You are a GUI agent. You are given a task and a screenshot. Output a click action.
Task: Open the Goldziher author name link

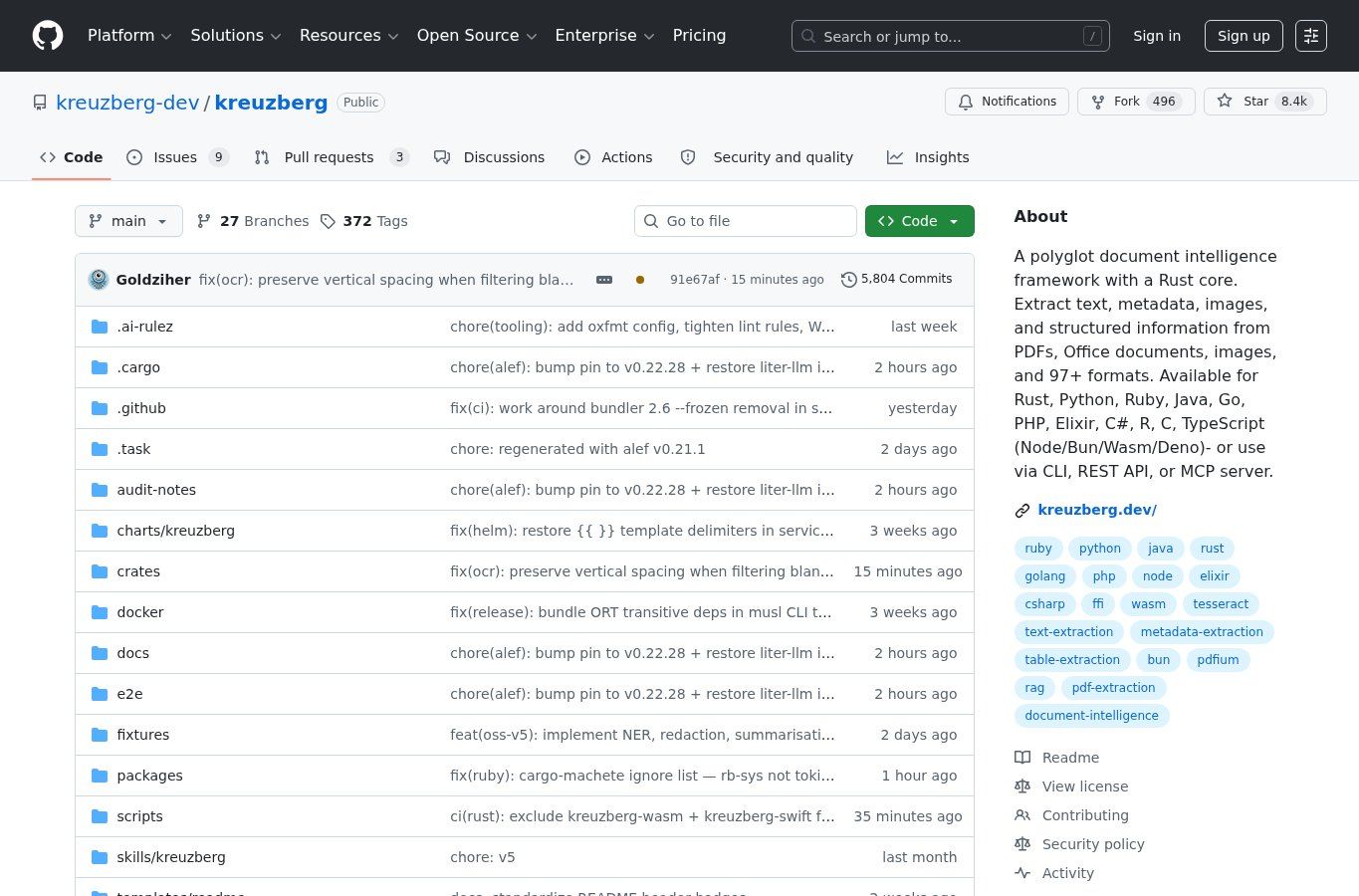pyautogui.click(x=153, y=280)
